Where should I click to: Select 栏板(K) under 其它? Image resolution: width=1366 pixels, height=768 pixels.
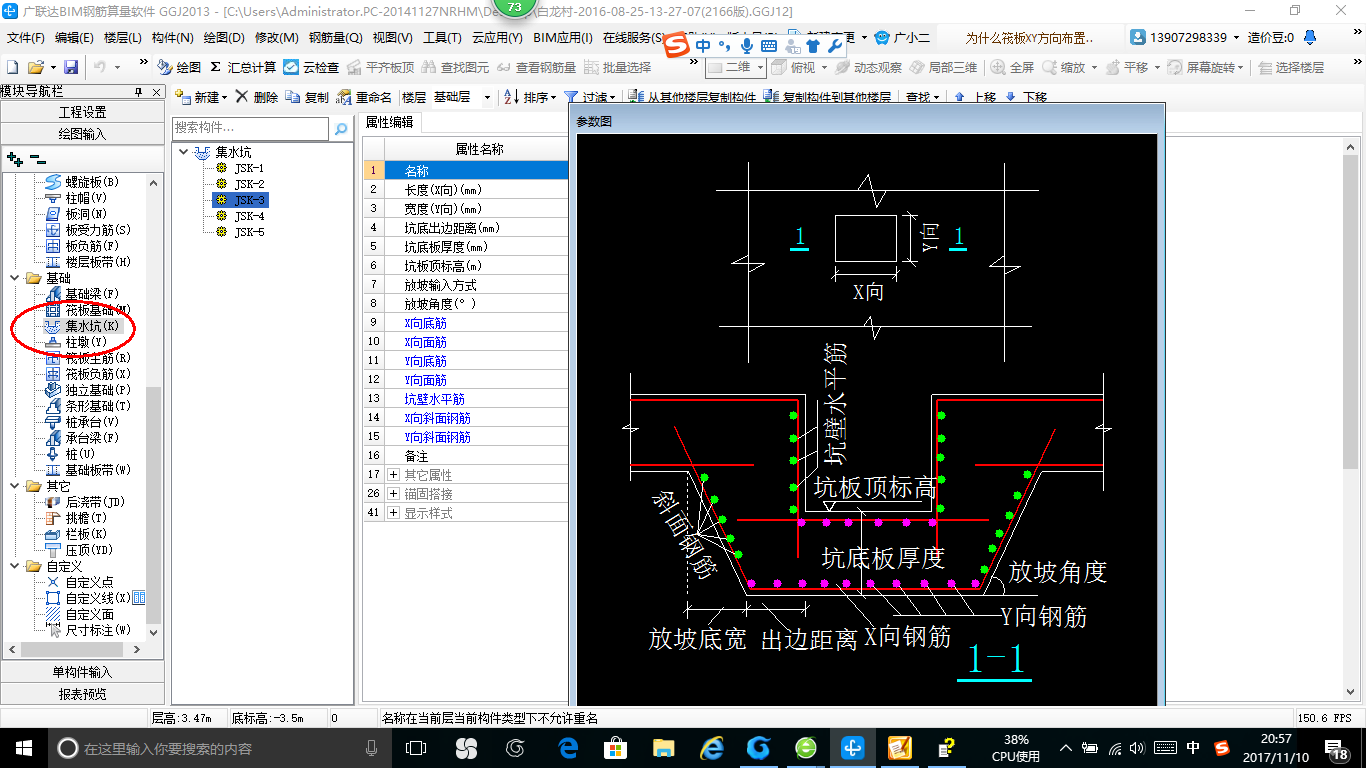tap(86, 534)
